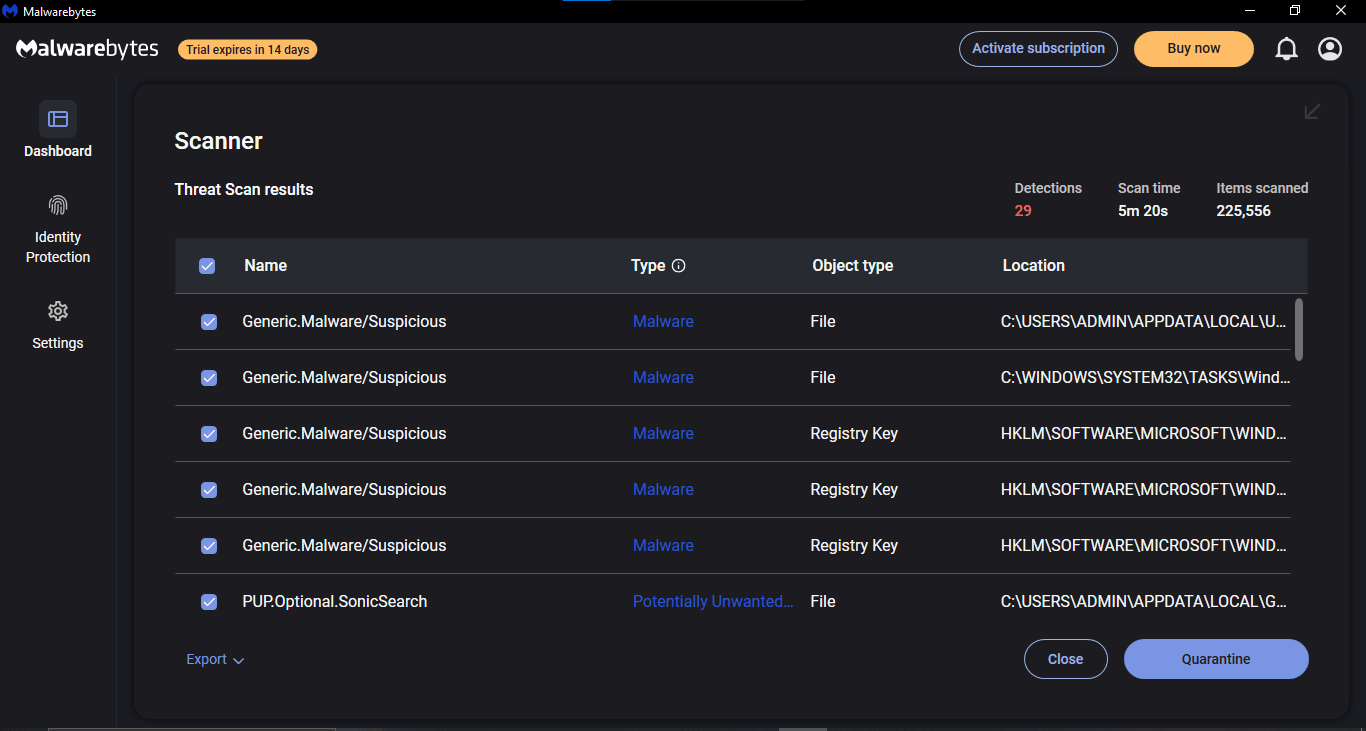1366x731 pixels.
Task: Open notifications bell icon
Action: click(x=1287, y=48)
